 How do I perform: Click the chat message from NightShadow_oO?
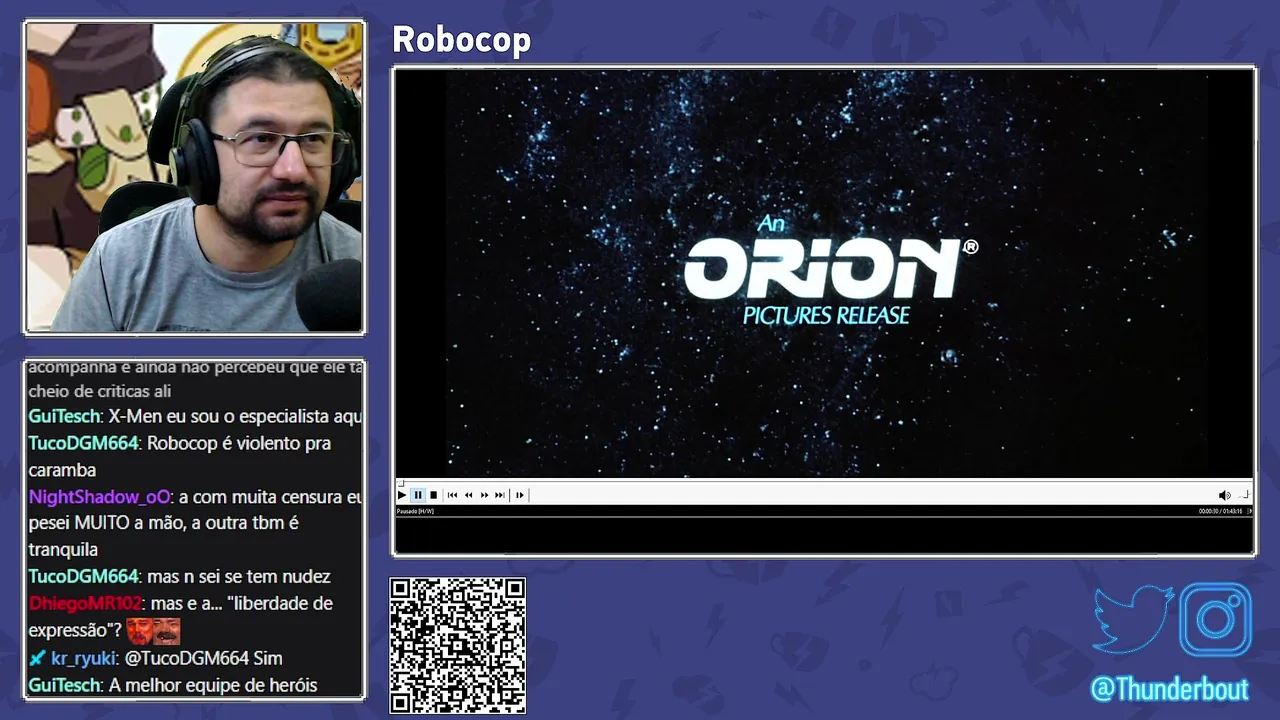click(195, 523)
